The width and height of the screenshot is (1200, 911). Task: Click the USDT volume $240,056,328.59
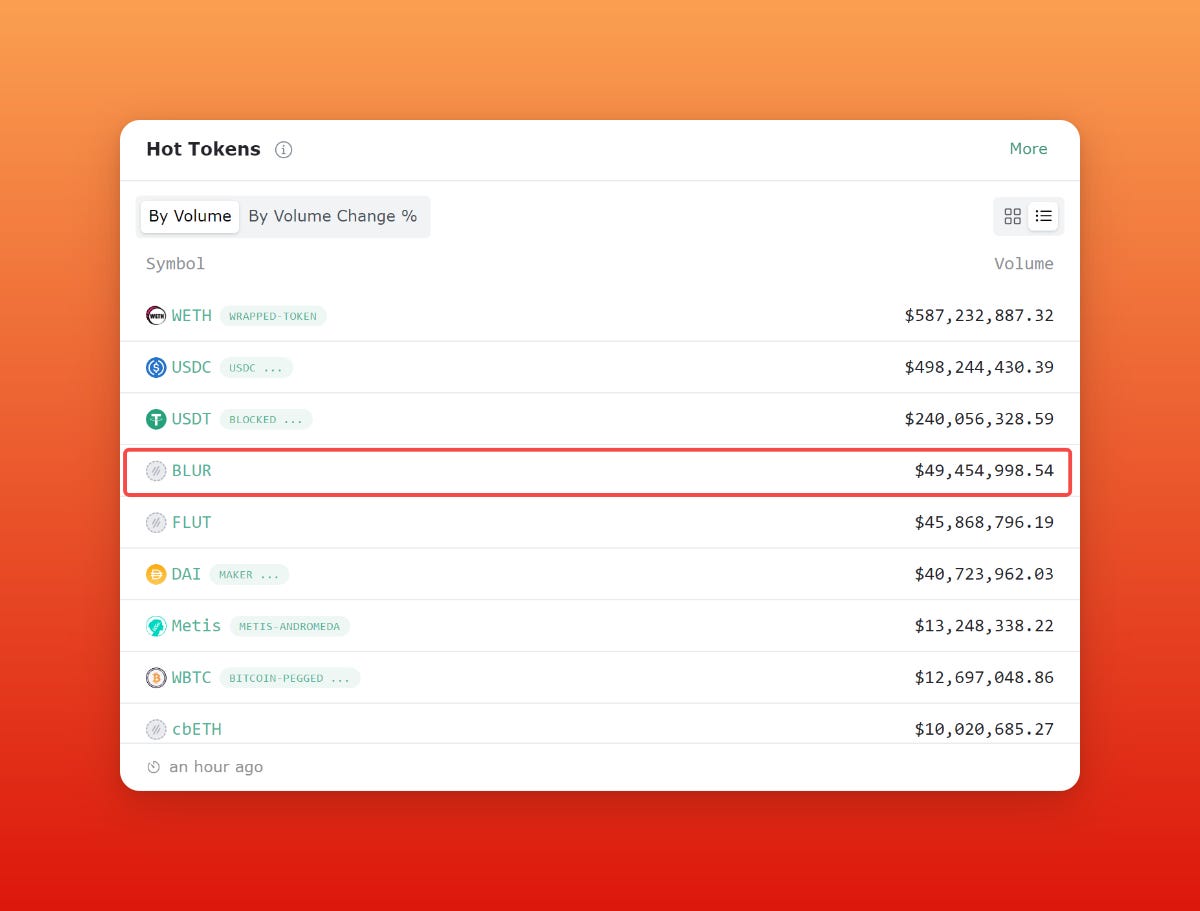pyautogui.click(x=979, y=419)
